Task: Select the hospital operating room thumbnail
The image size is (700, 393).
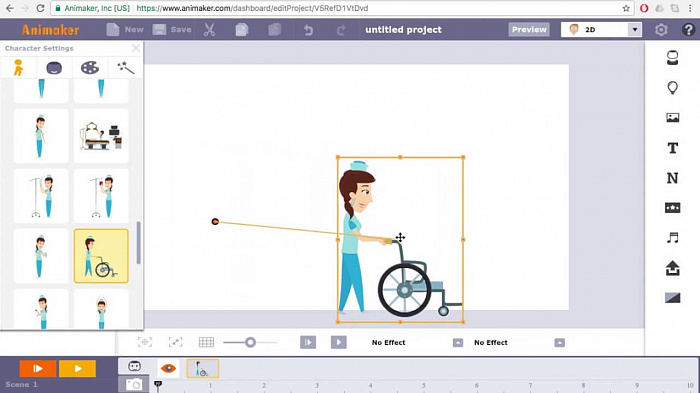Action: 101,136
